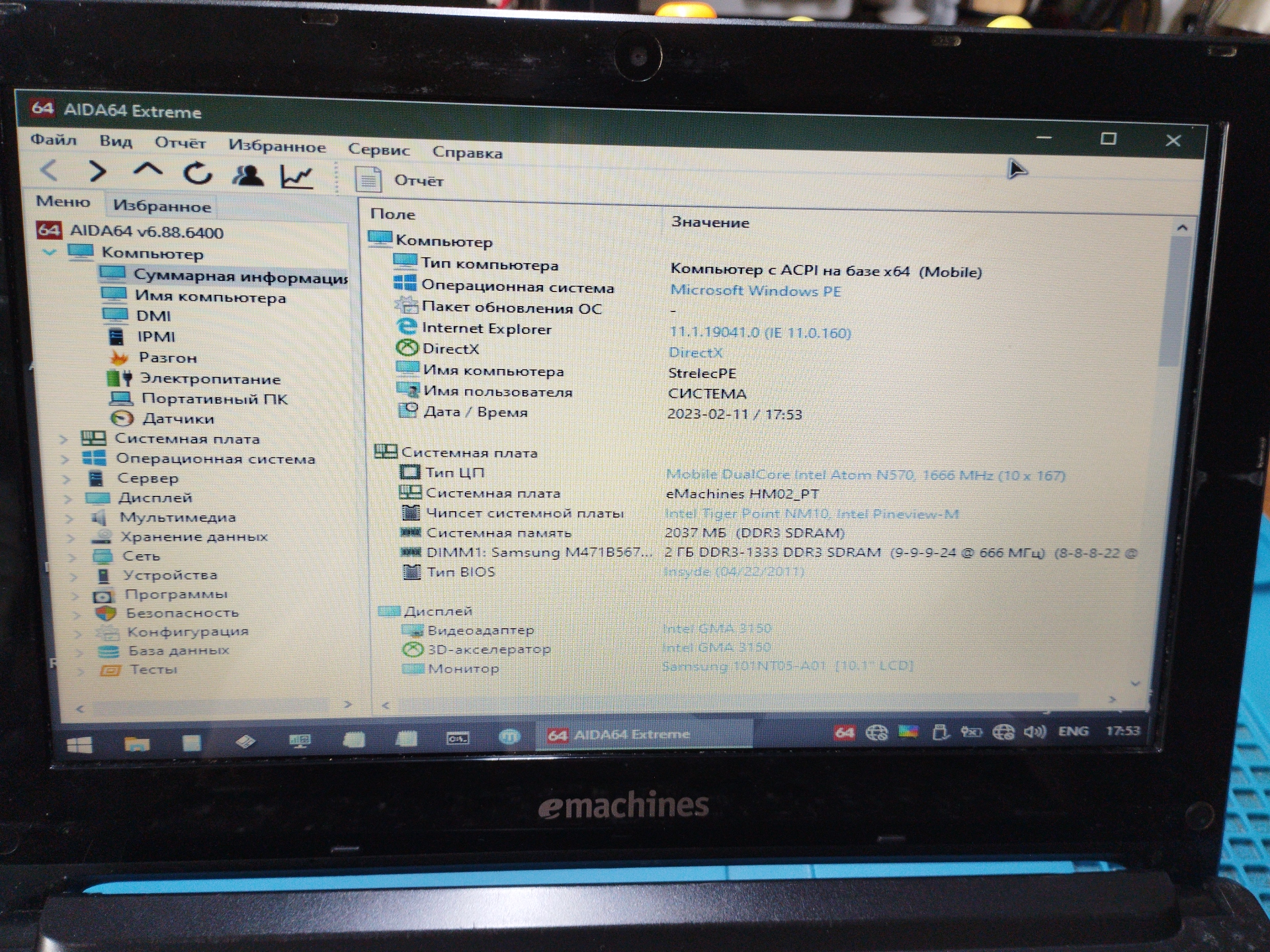Screen dimensions: 1270x952
Task: Open the Отчёт menu in the menu bar
Action: [x=180, y=143]
